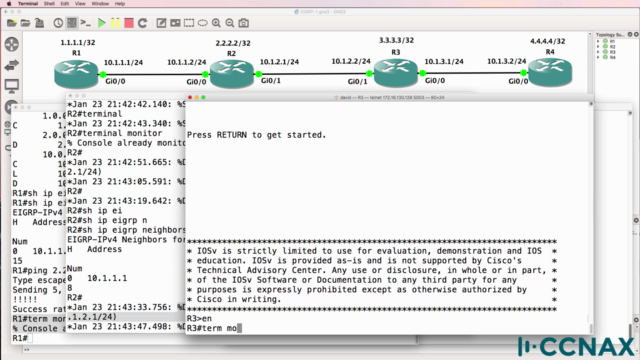
Task: Expand R3 in Topology Summary
Action: point(598,52)
